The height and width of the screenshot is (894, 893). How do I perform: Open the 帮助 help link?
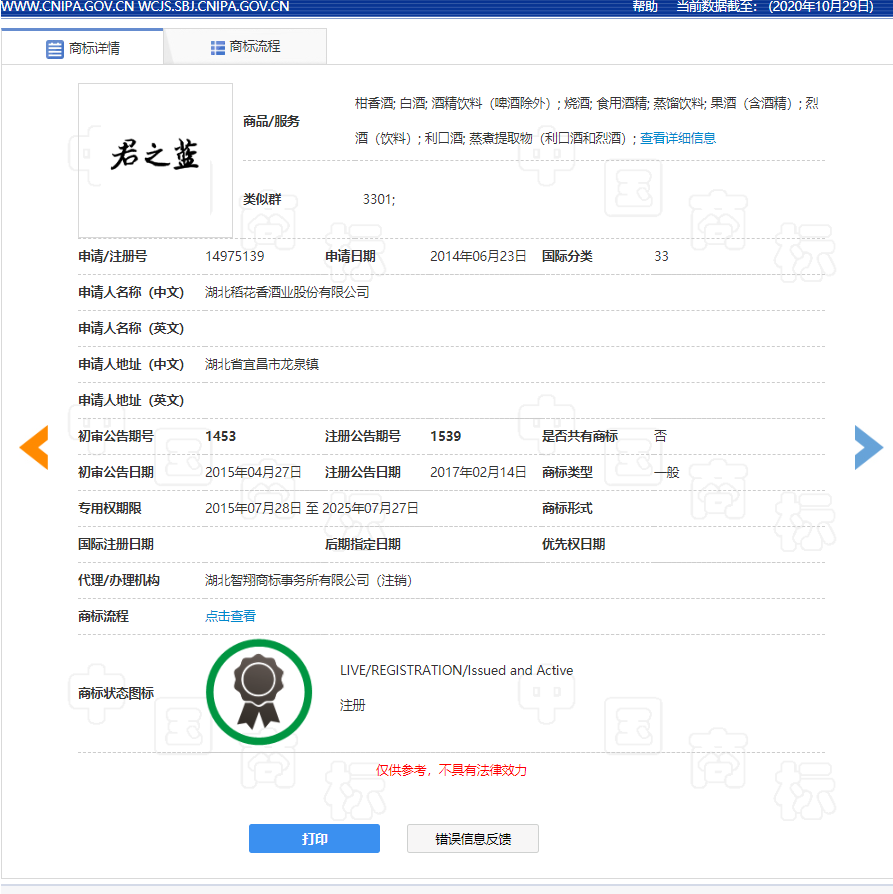click(645, 7)
